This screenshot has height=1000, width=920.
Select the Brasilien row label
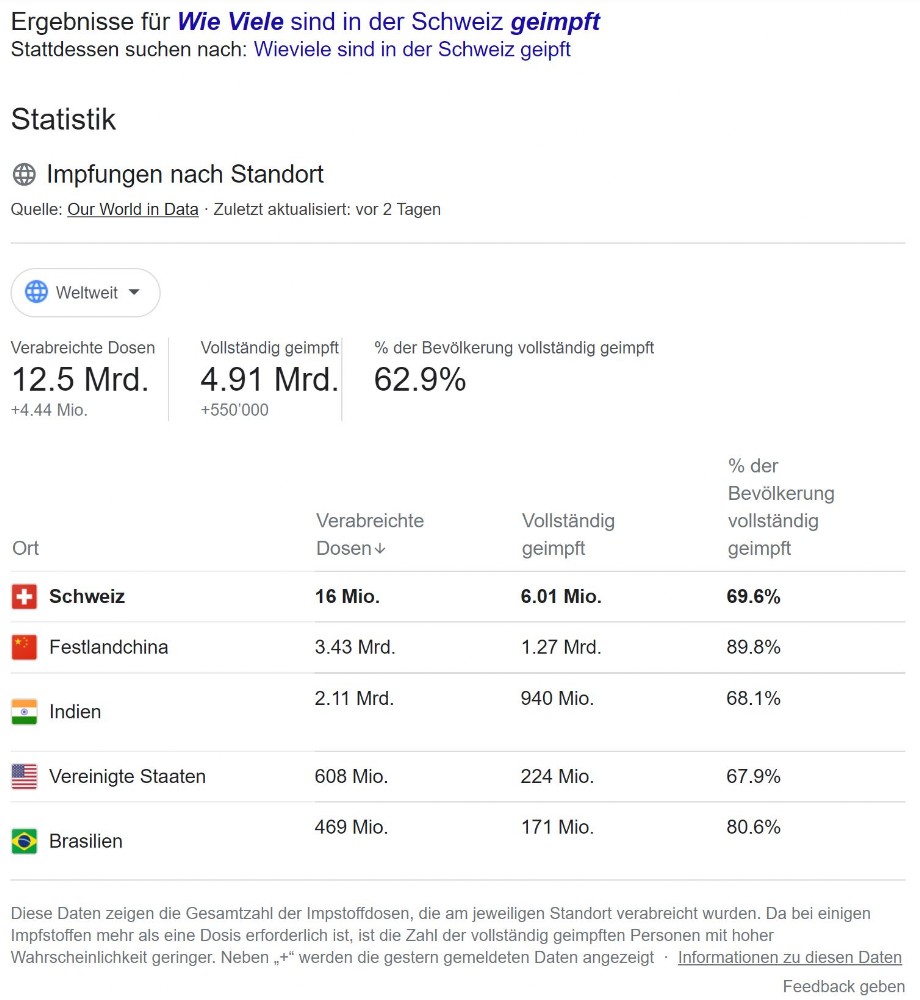86,841
